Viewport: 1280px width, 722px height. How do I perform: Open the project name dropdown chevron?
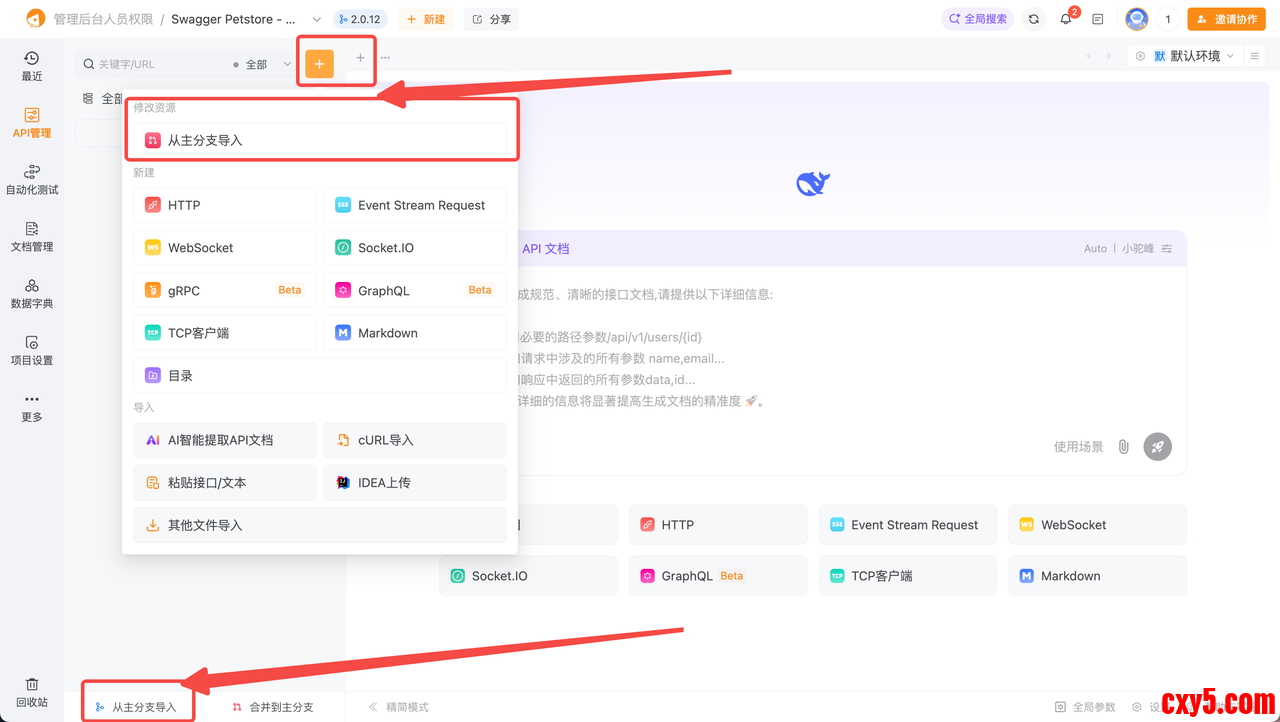[317, 19]
